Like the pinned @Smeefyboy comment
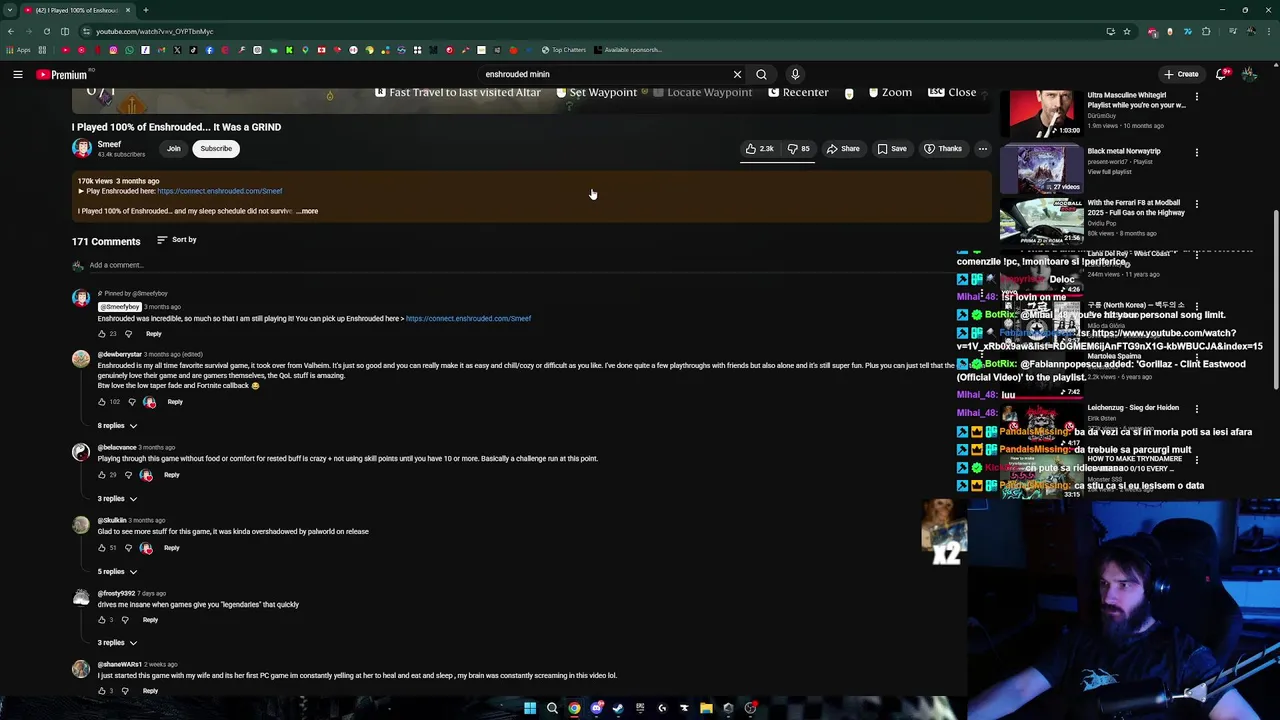The width and height of the screenshot is (1280, 720). point(101,334)
